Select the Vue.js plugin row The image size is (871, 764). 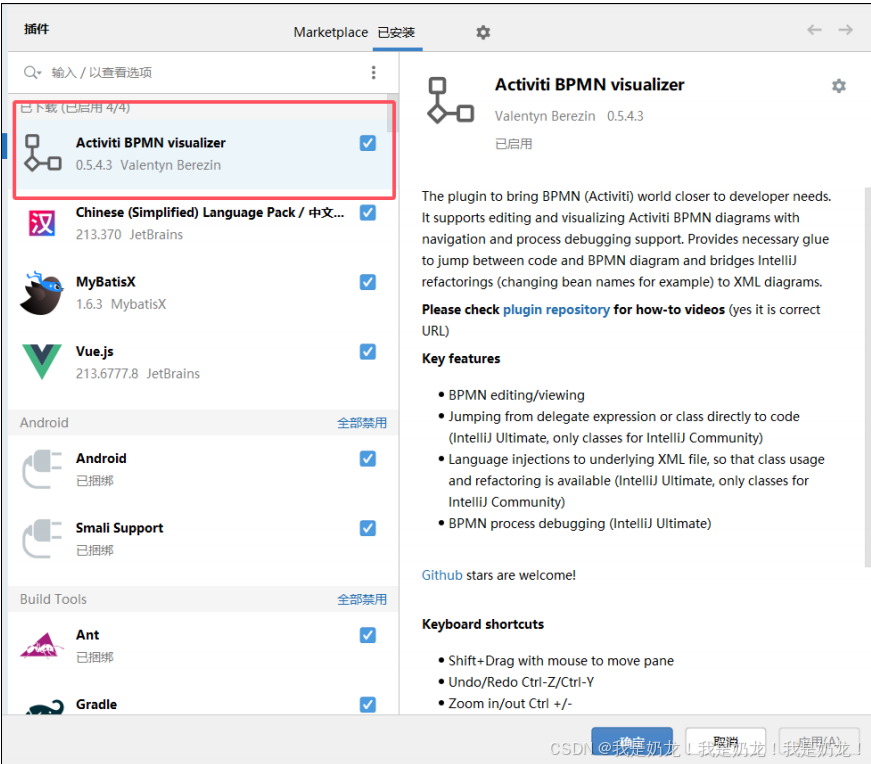pos(203,362)
